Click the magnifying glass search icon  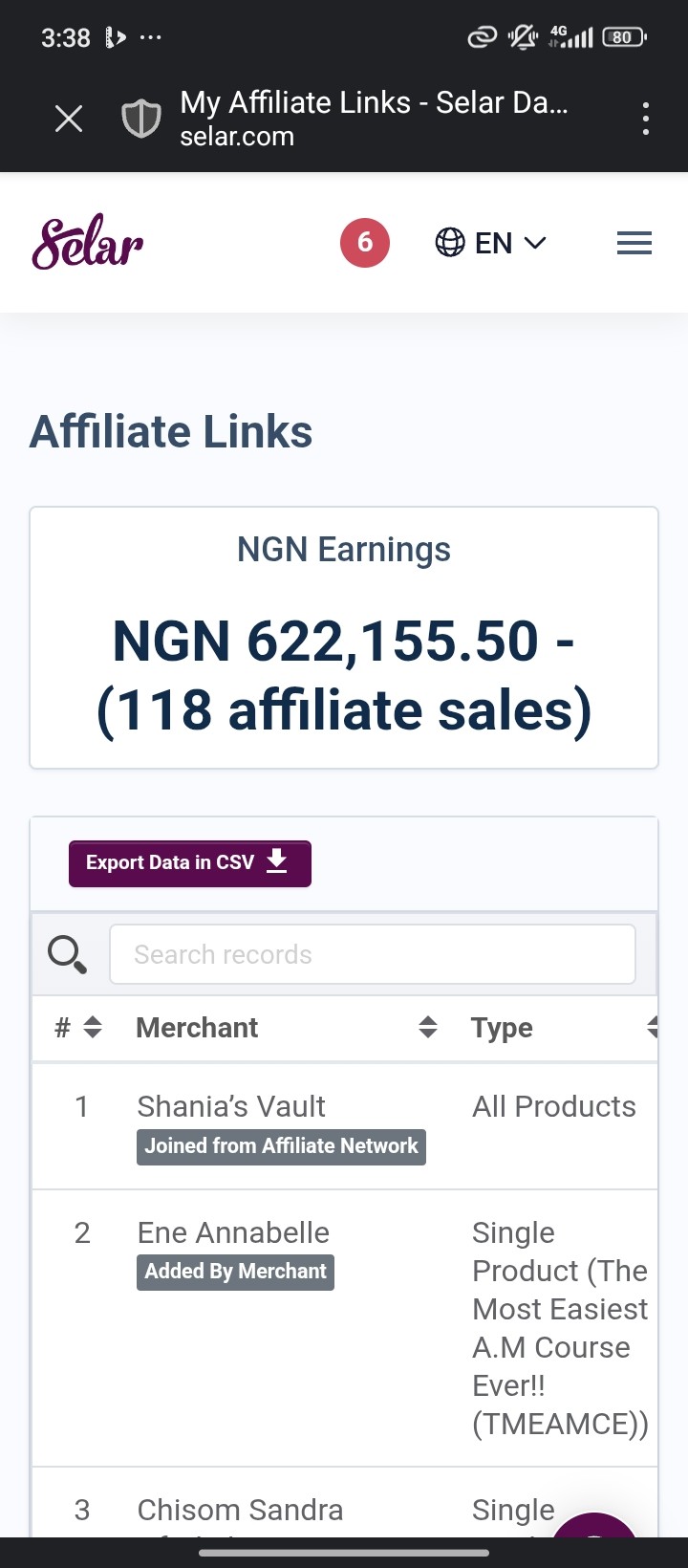point(67,954)
